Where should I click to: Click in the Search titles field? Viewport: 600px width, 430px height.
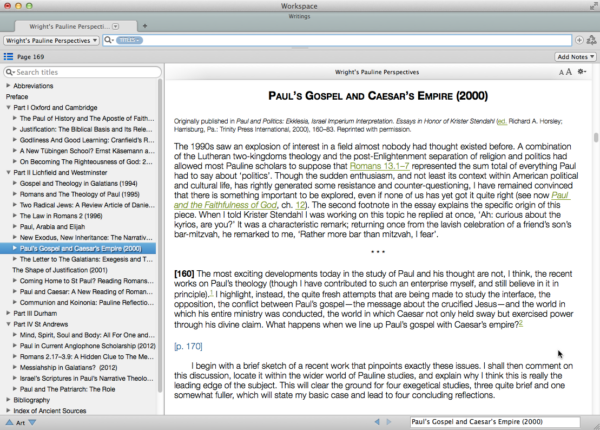(82, 72)
